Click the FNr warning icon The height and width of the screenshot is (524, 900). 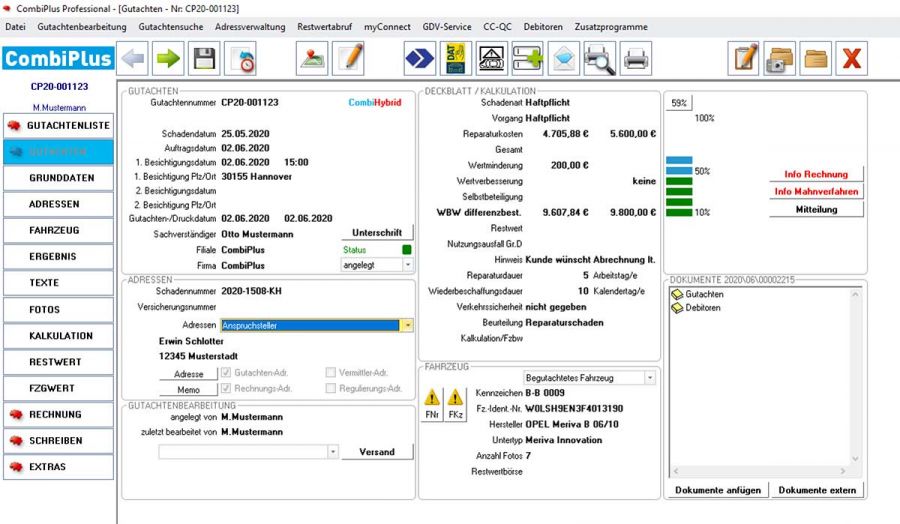tap(433, 404)
